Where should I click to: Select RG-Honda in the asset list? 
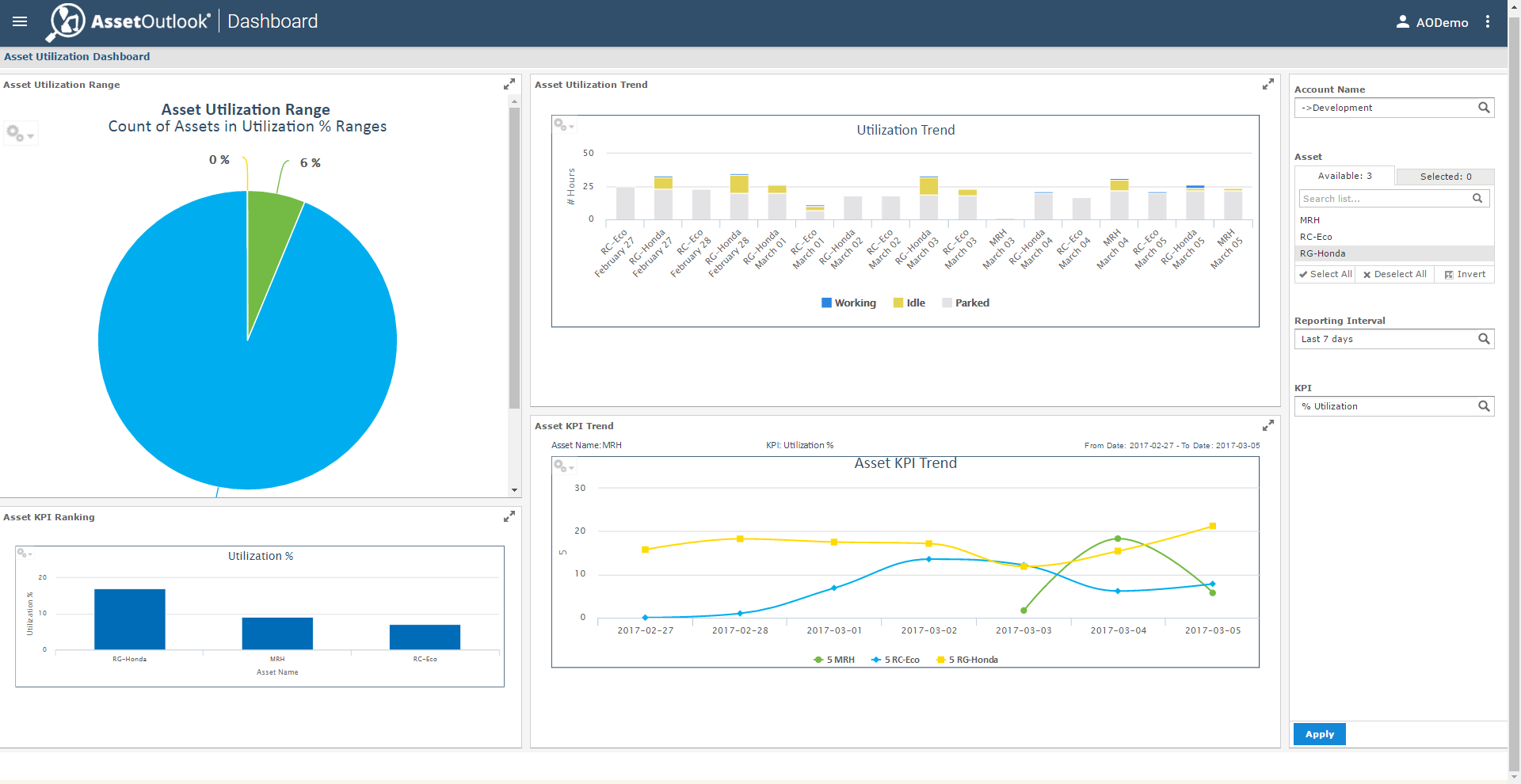(x=1394, y=253)
